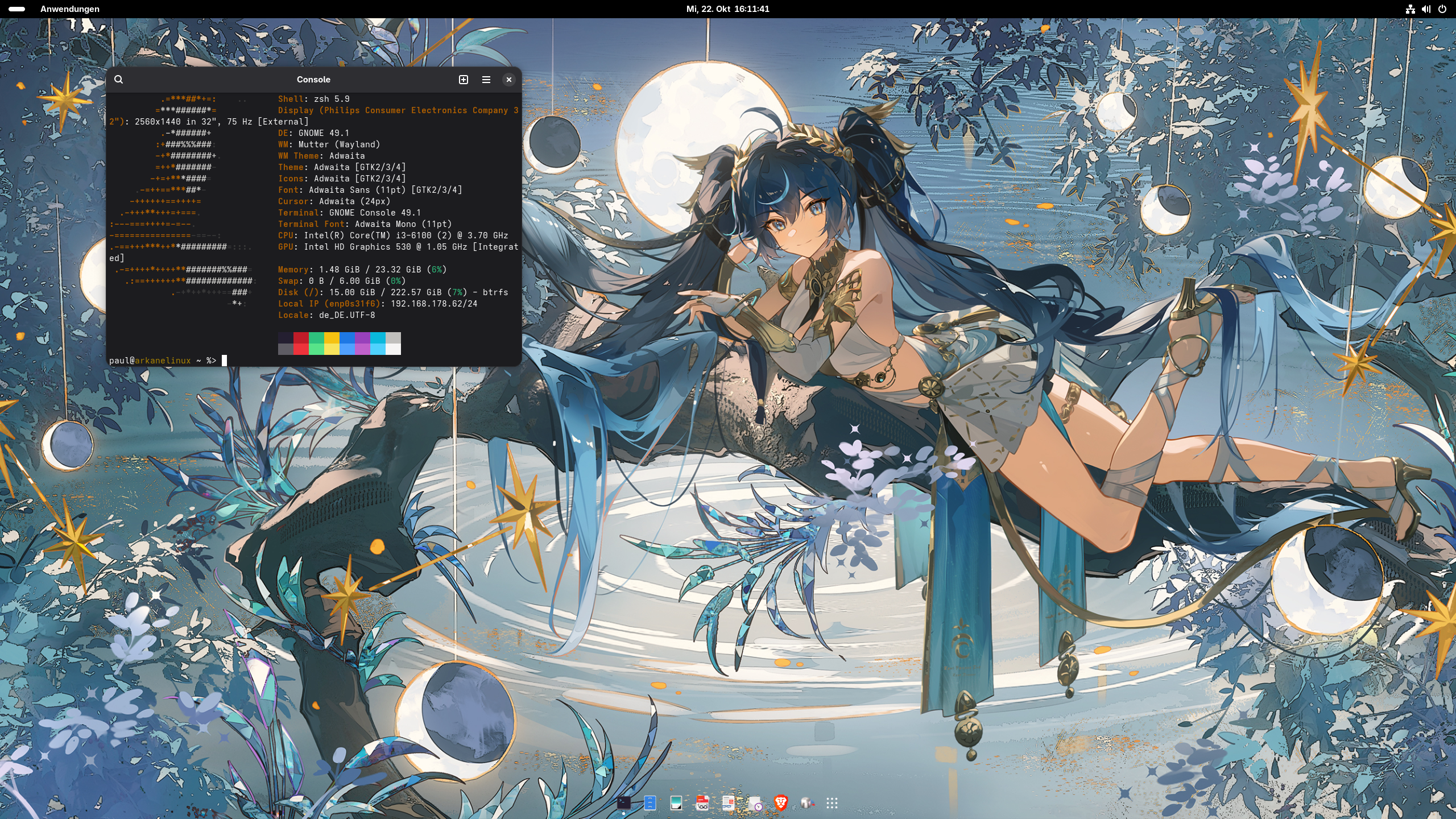This screenshot has width=1456, height=819.
Task: Launch the document viewer with glasses icon
Action: coord(702,803)
